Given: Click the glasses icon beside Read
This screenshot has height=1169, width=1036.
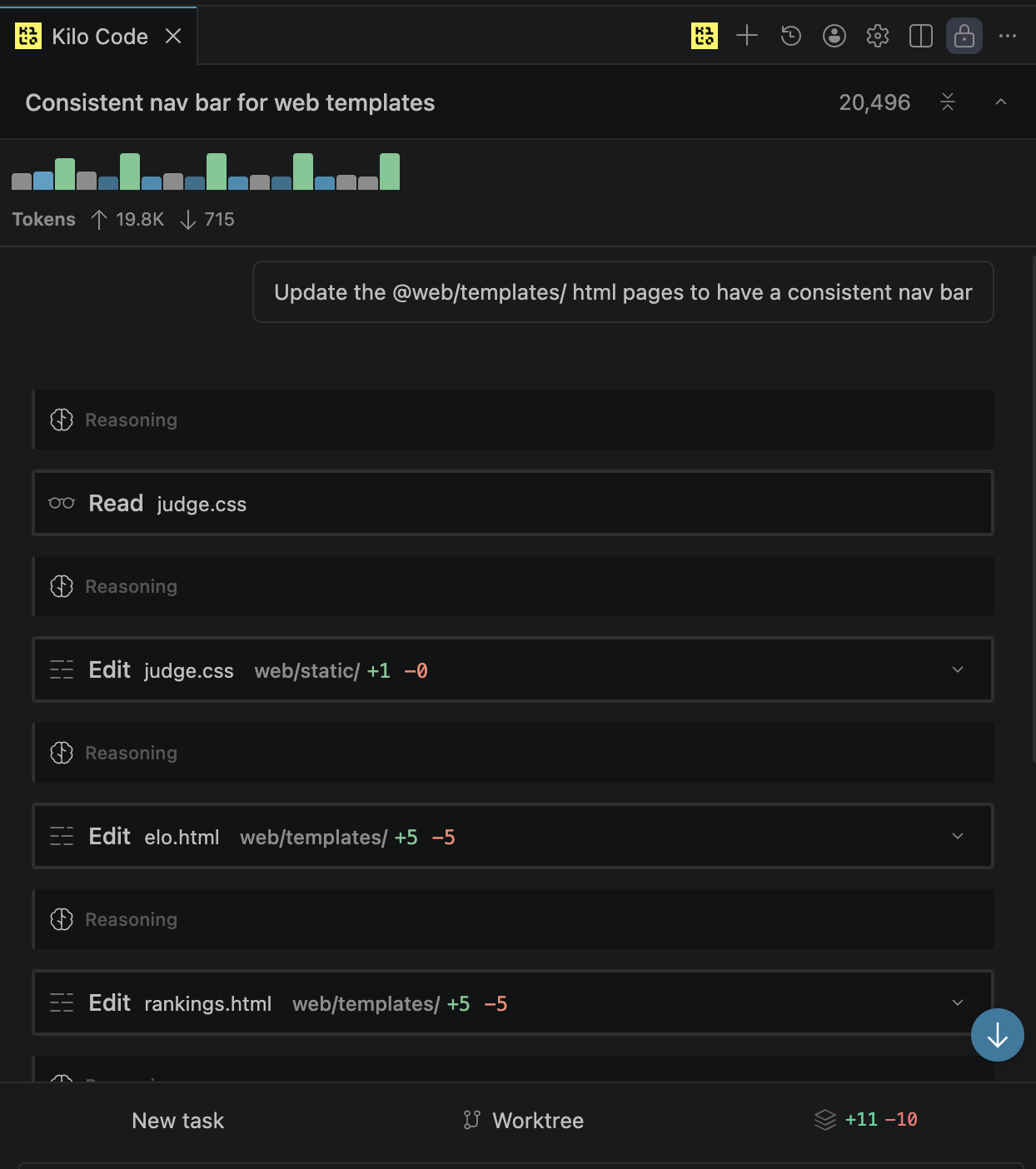Looking at the screenshot, I should [62, 503].
